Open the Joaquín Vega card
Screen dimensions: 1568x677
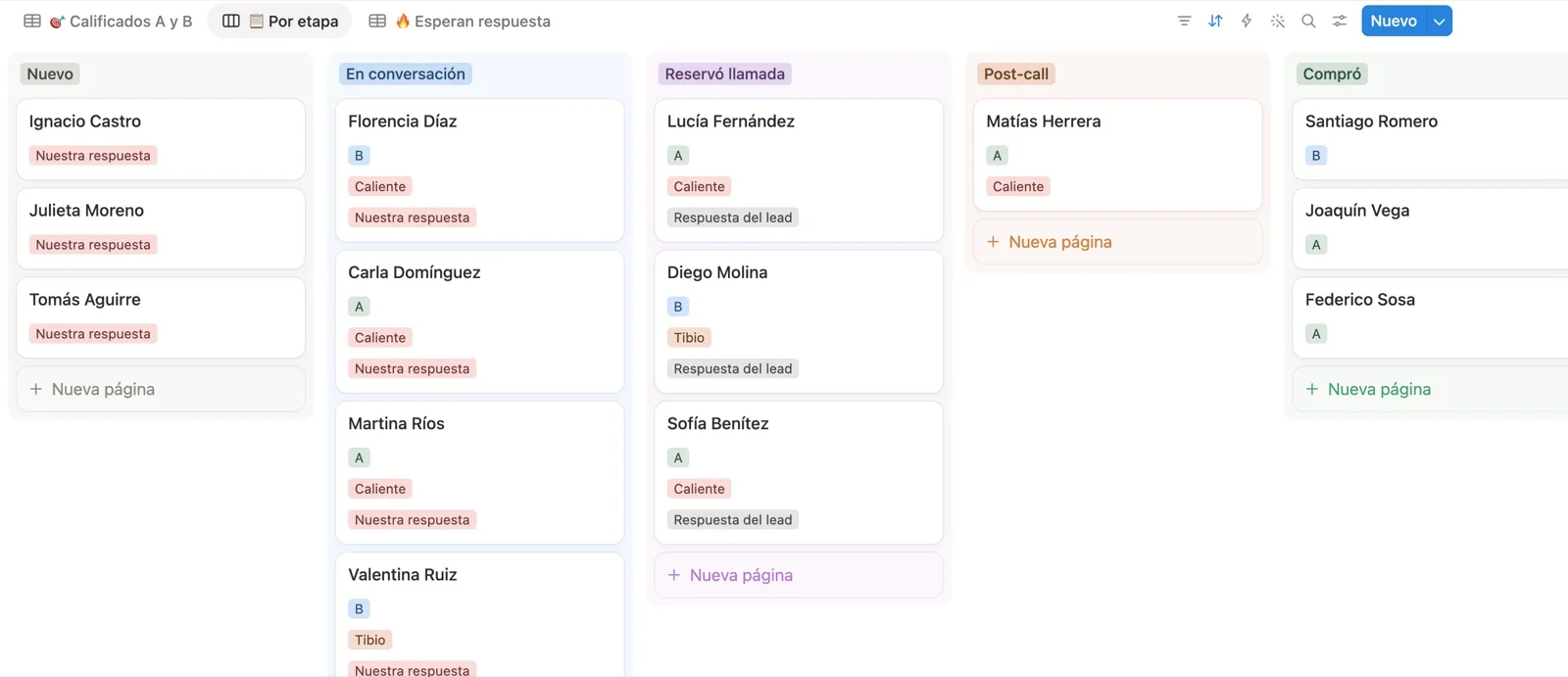click(x=1431, y=228)
